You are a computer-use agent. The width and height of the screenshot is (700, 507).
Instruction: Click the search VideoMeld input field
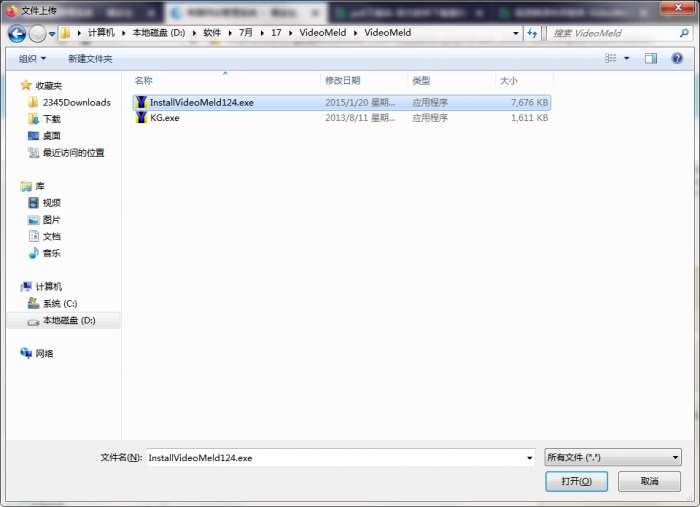tap(614, 33)
